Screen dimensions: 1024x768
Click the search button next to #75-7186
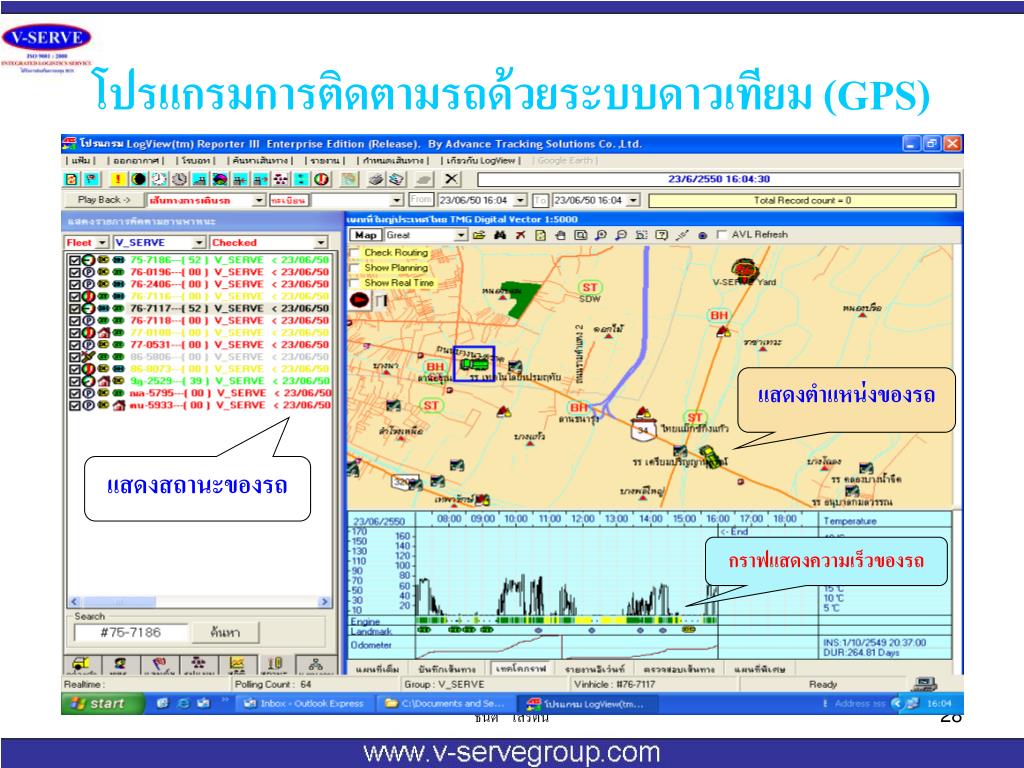[226, 632]
